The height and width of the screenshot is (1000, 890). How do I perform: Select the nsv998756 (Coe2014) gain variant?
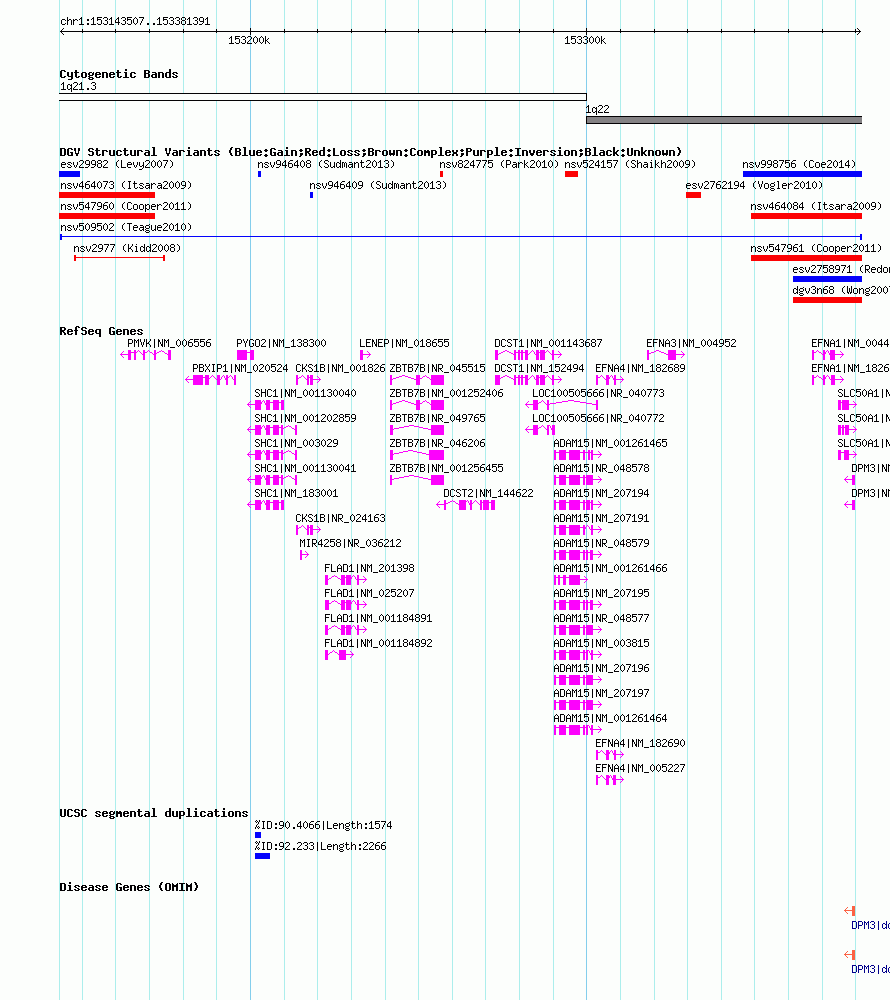pos(802,174)
